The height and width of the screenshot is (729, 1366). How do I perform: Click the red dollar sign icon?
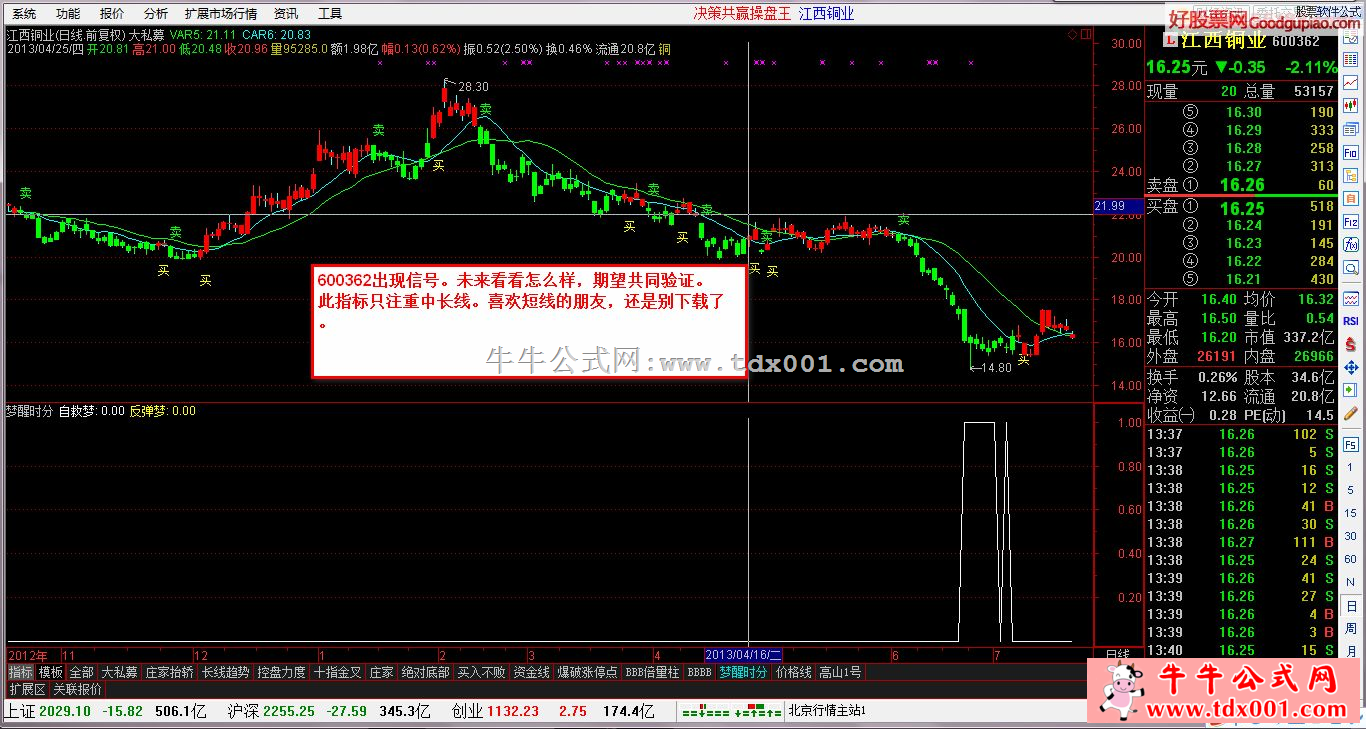(1350, 344)
